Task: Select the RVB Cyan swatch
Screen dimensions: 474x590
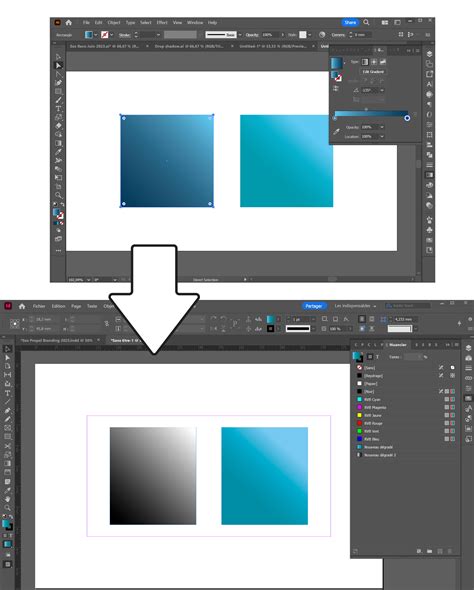Action: point(405,399)
